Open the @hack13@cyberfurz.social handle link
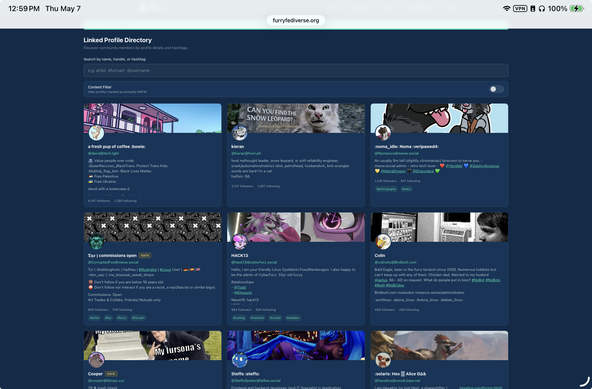 [x=254, y=262]
